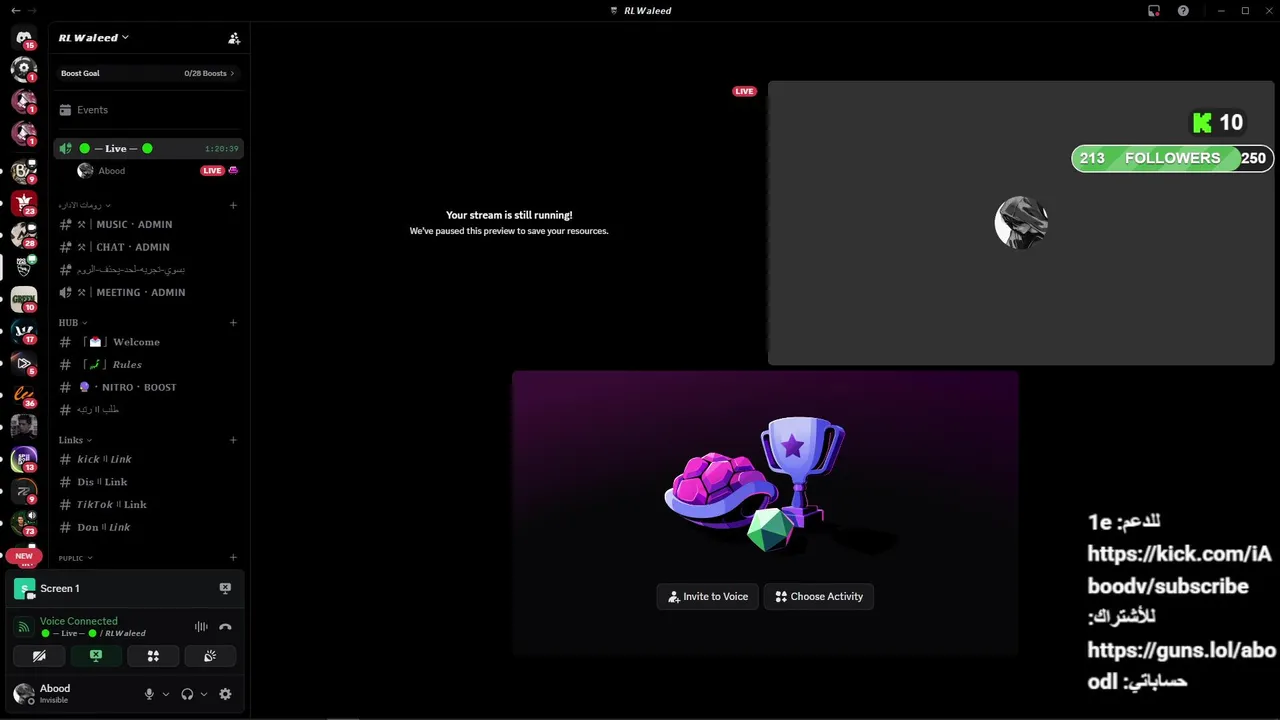1280x720 pixels.
Task: Click the NEW mentions pill in server list
Action: pos(24,556)
